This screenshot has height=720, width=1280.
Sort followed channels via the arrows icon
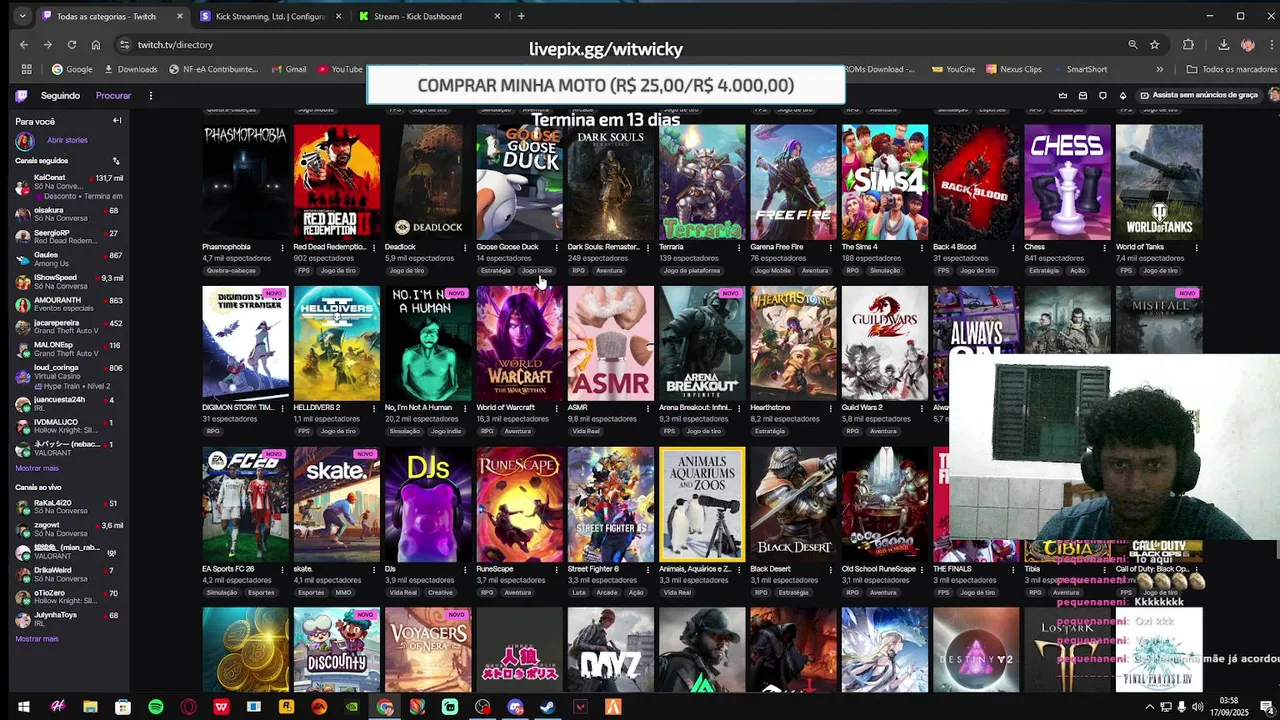(x=116, y=161)
